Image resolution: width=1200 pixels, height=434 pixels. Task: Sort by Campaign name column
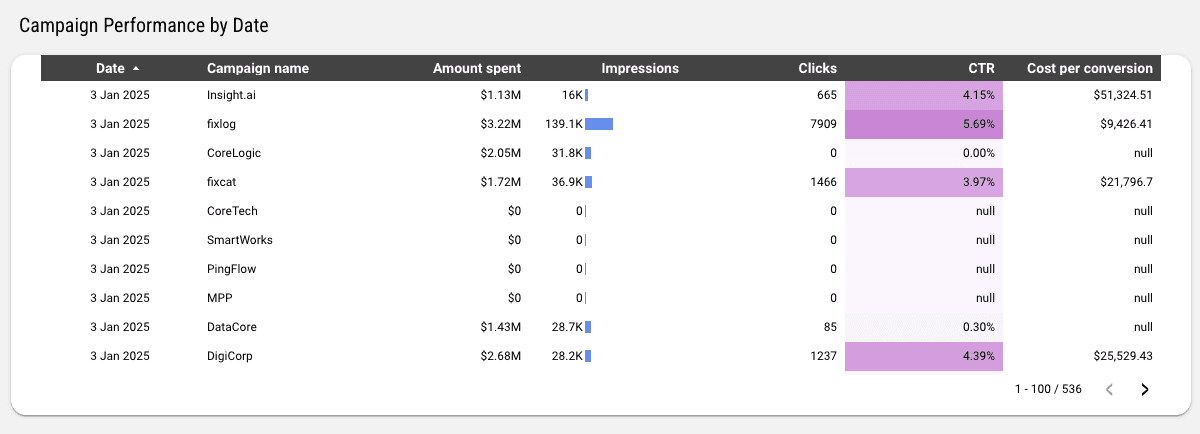(258, 69)
